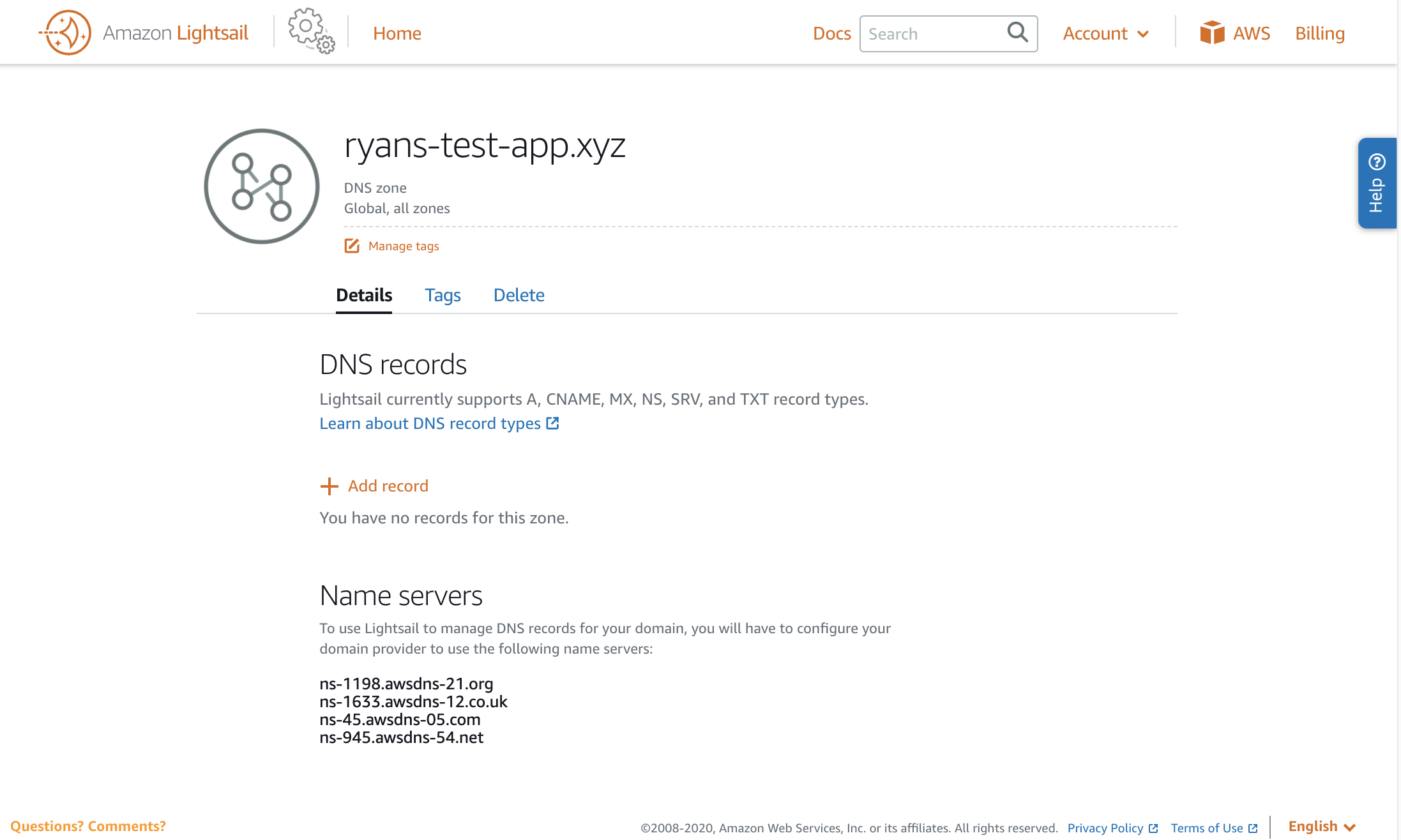Image resolution: width=1401 pixels, height=840 pixels.
Task: Switch to the Tags tab
Action: [x=443, y=295]
